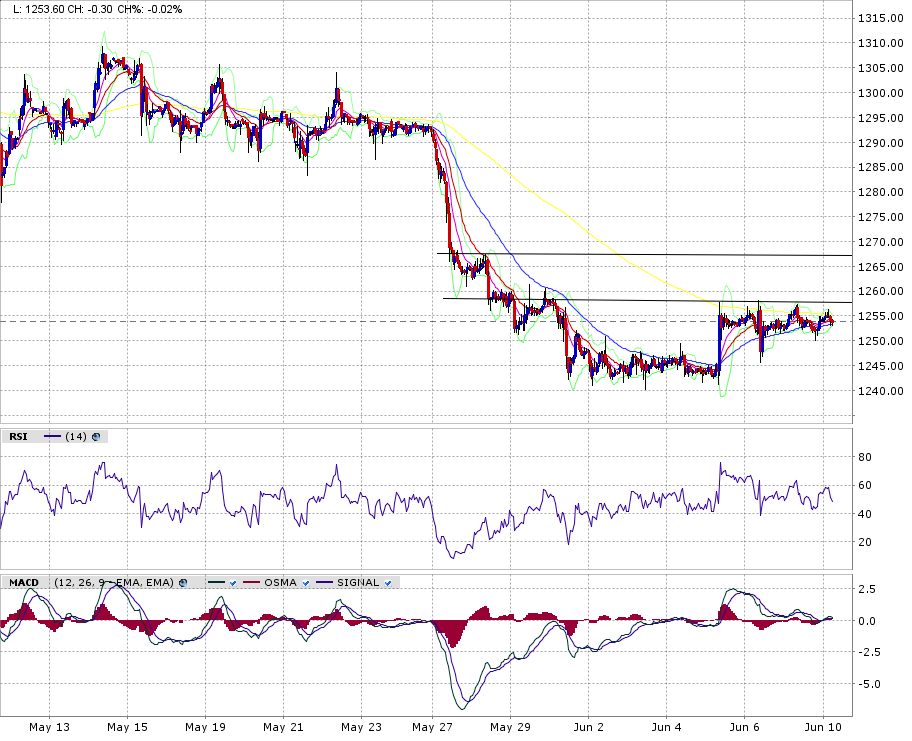The height and width of the screenshot is (741, 912).
Task: Click the RSI settings globe icon
Action: [x=97, y=436]
